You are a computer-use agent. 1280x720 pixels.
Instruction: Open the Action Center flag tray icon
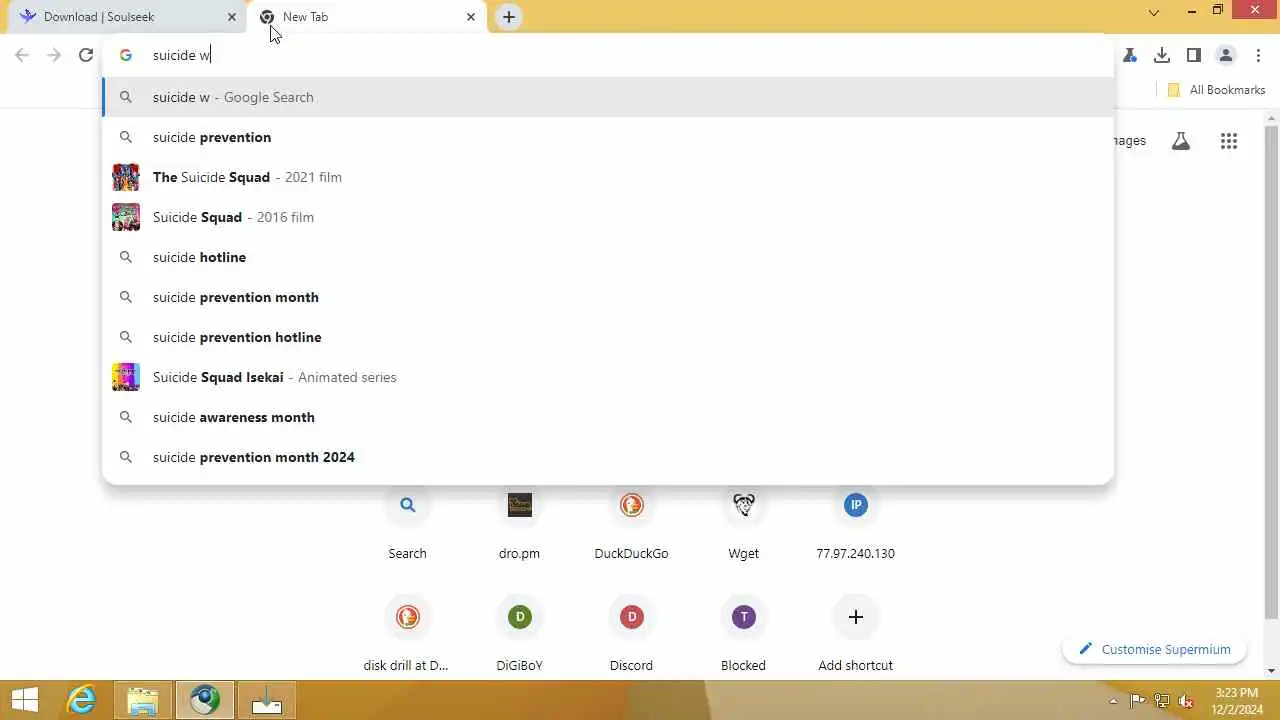[1138, 701]
